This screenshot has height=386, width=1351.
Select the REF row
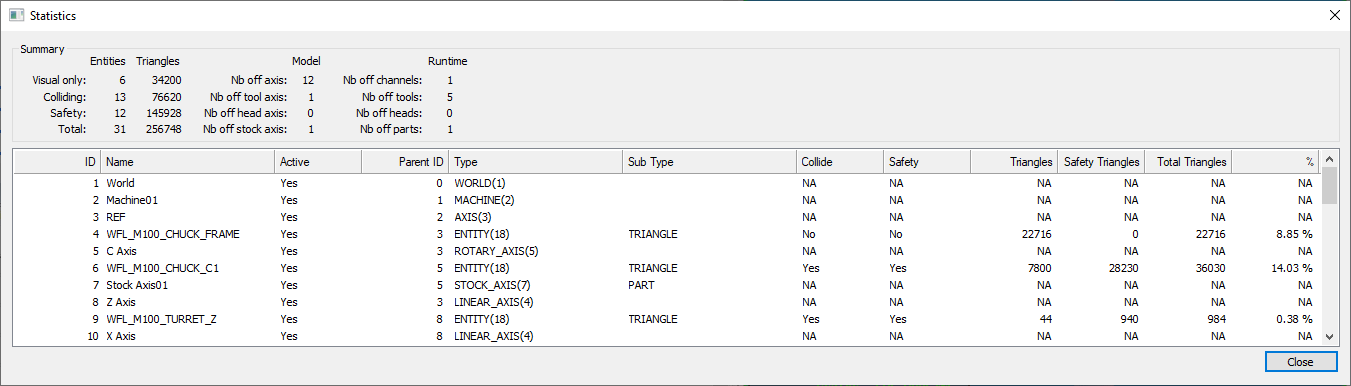pos(666,217)
